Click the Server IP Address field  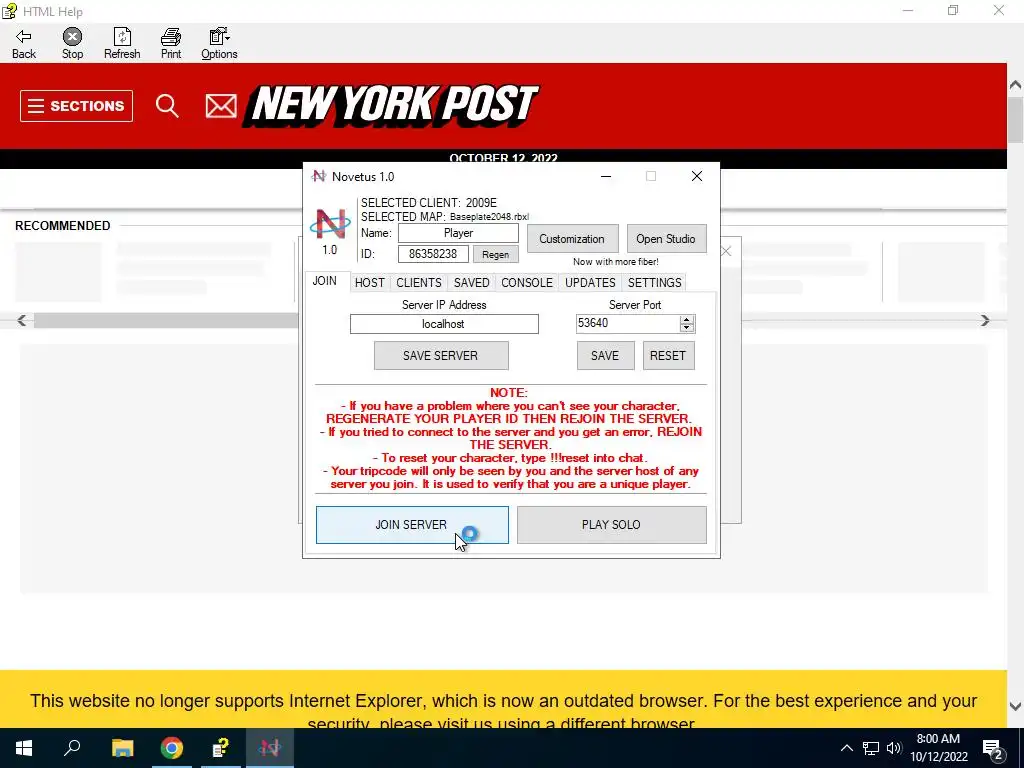(444, 324)
